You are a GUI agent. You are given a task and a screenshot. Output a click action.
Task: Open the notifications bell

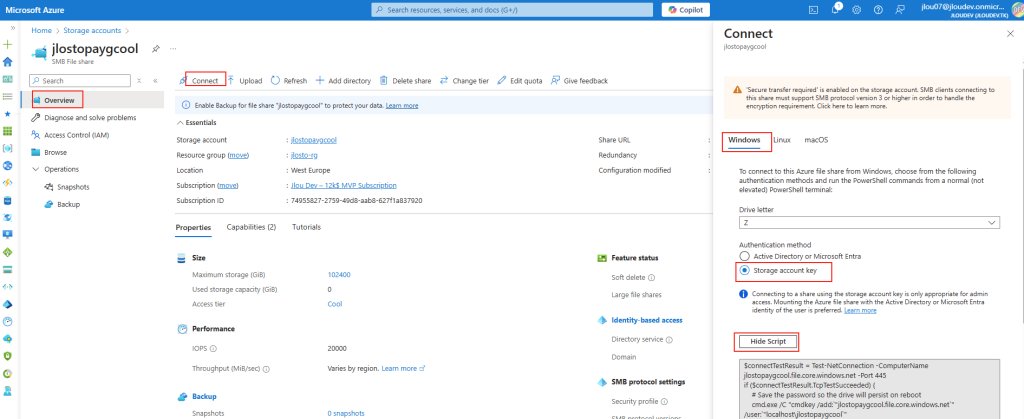[x=835, y=10]
